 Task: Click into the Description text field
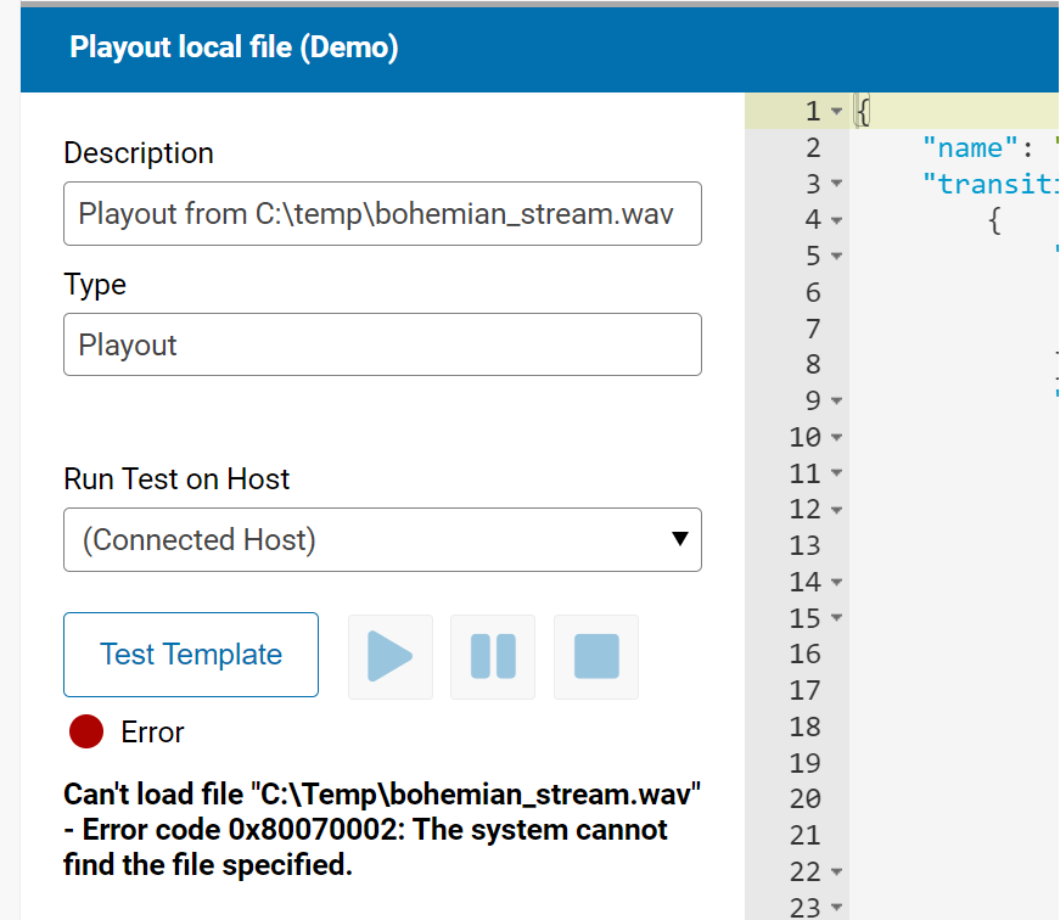pyautogui.click(x=382, y=214)
